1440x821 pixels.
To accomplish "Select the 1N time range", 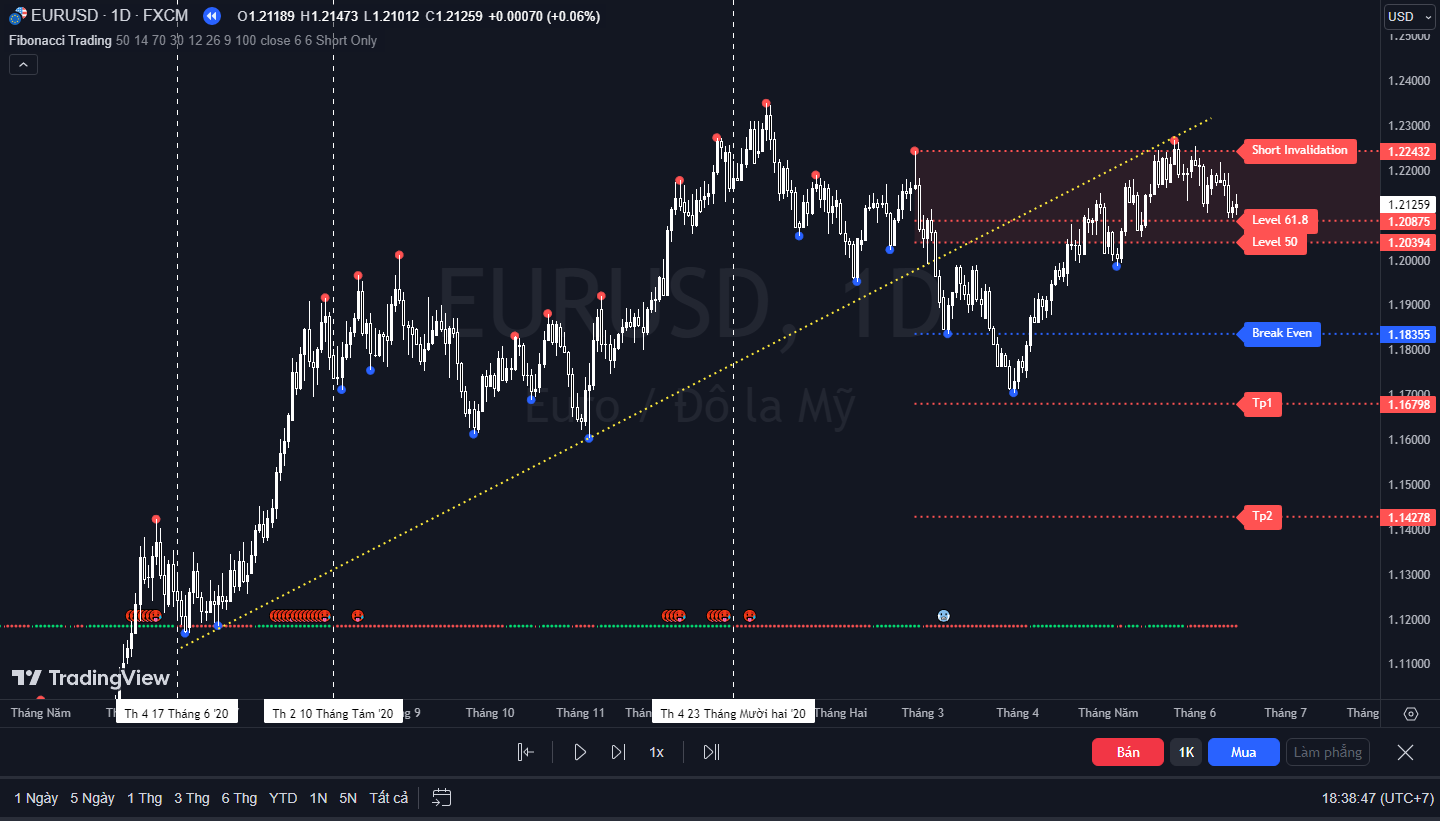I will [319, 798].
